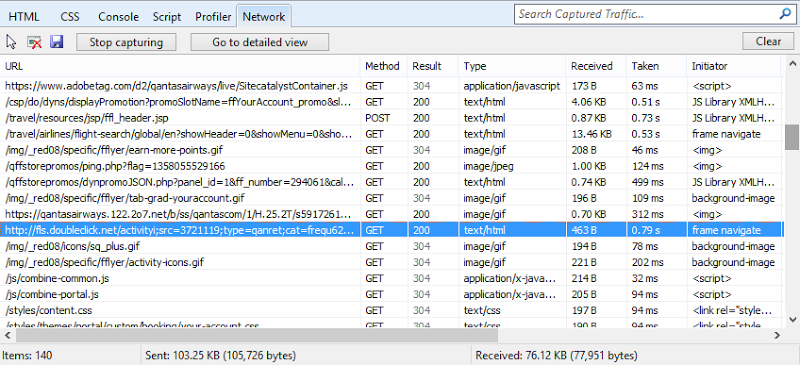The height and width of the screenshot is (365, 800).
Task: Select the SitecatalystContainer.js request row
Action: pyautogui.click(x=391, y=86)
